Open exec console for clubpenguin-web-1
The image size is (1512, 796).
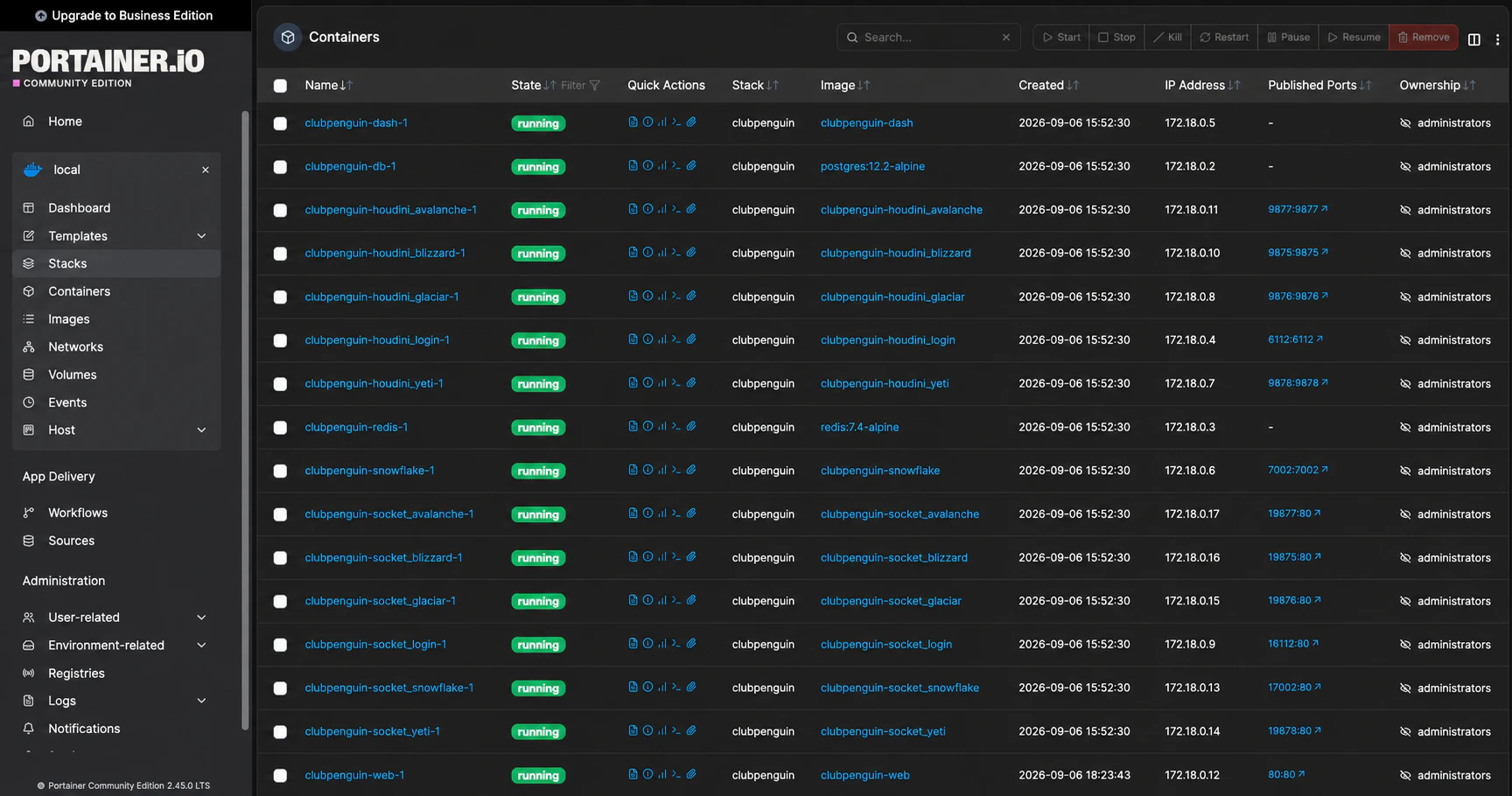coord(676,775)
